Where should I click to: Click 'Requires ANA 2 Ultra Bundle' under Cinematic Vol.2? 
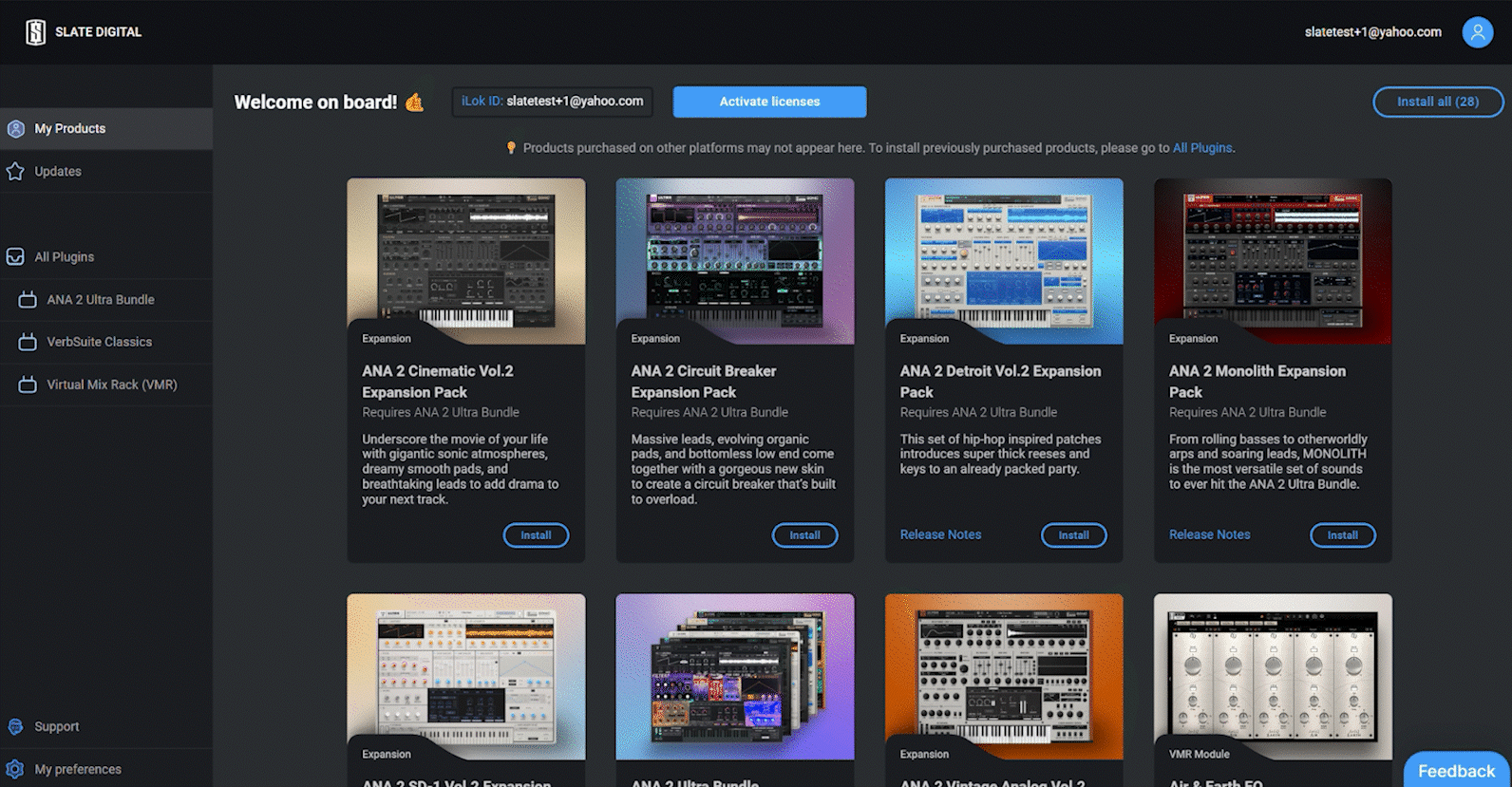tap(441, 413)
